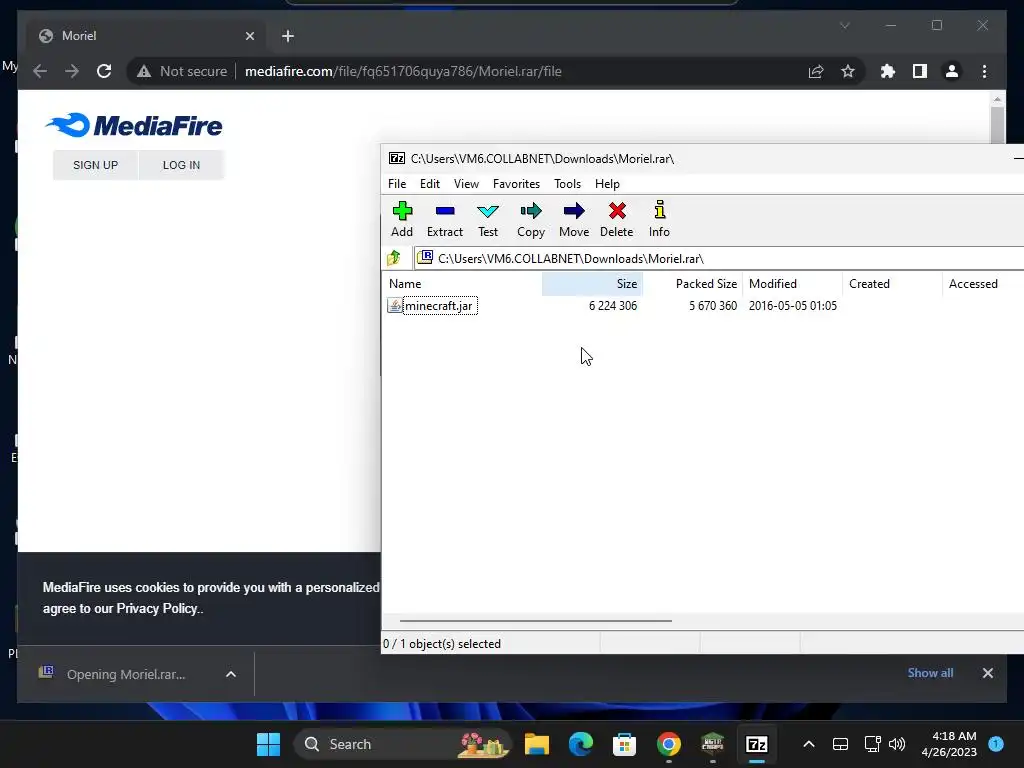The height and width of the screenshot is (768, 1024).
Task: Share this page via Chrome share icon
Action: [x=816, y=71]
